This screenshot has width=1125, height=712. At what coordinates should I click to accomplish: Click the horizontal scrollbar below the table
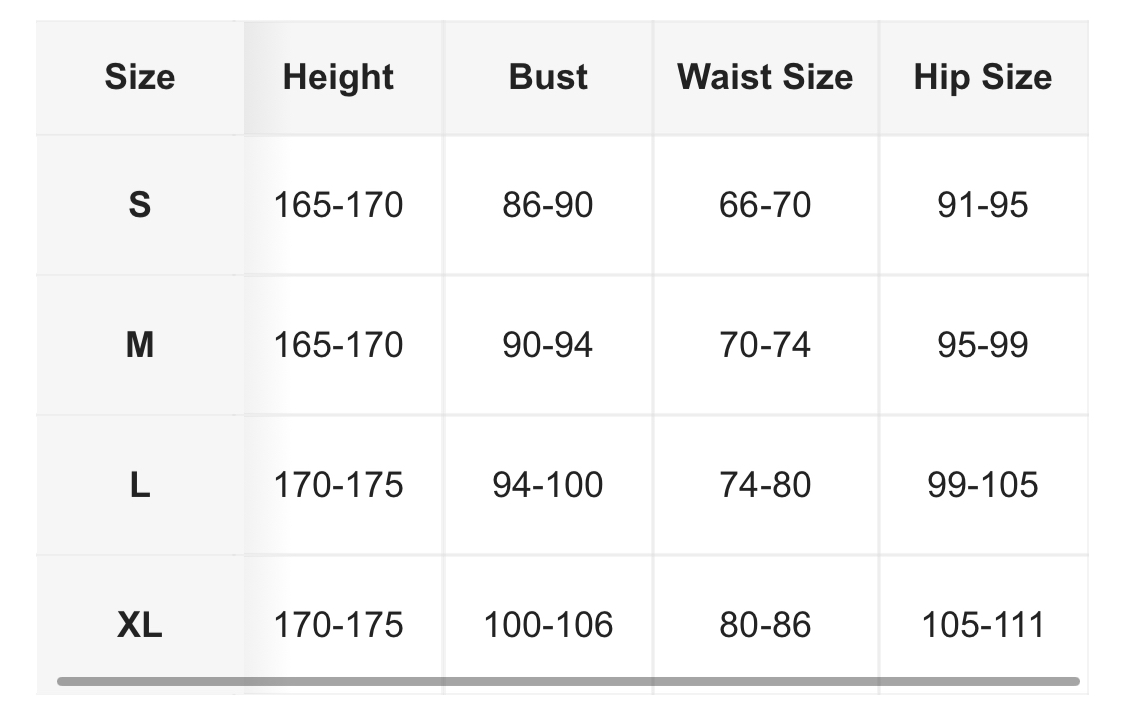568,682
